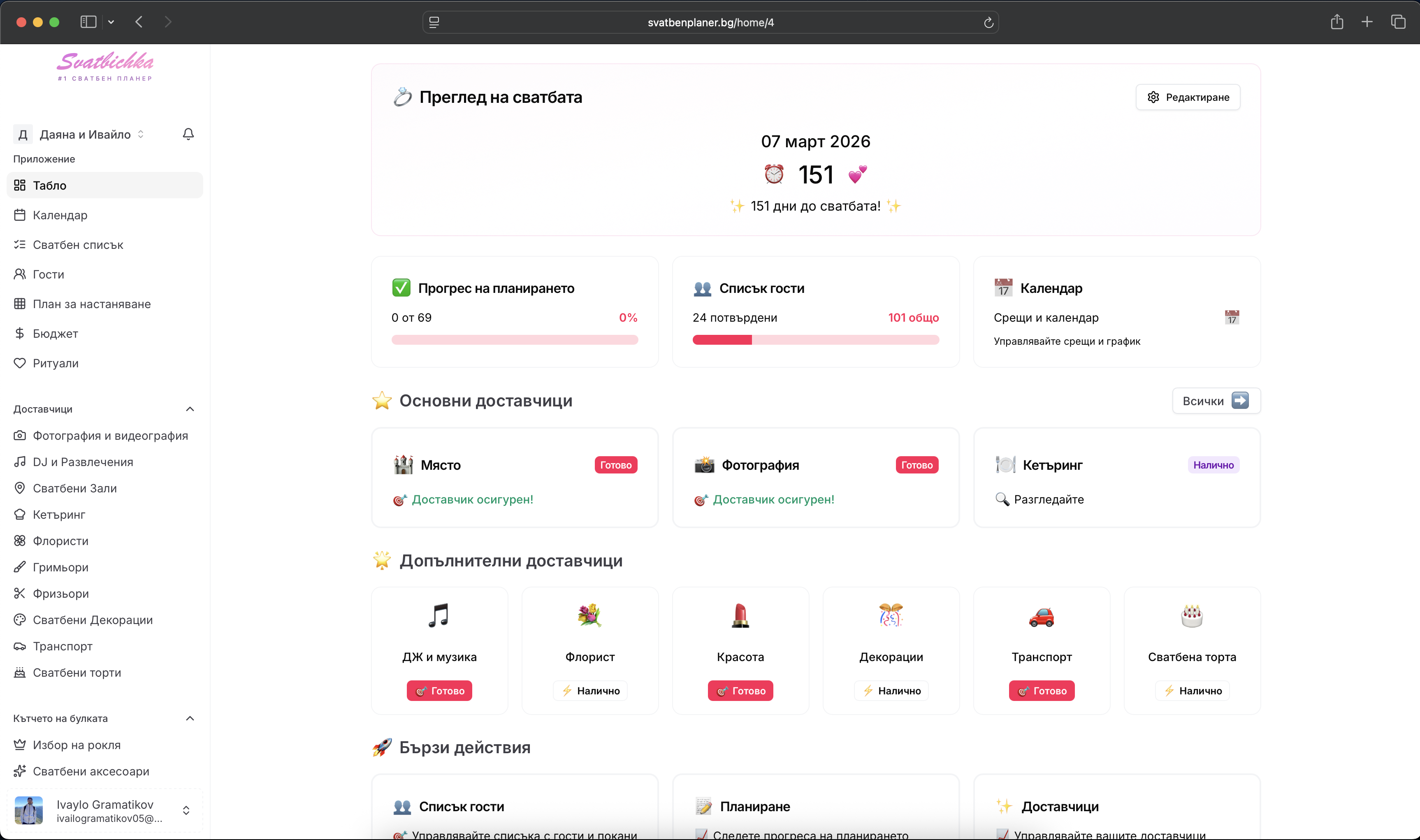
Task: Open Ритуали from the sidebar
Action: [56, 363]
